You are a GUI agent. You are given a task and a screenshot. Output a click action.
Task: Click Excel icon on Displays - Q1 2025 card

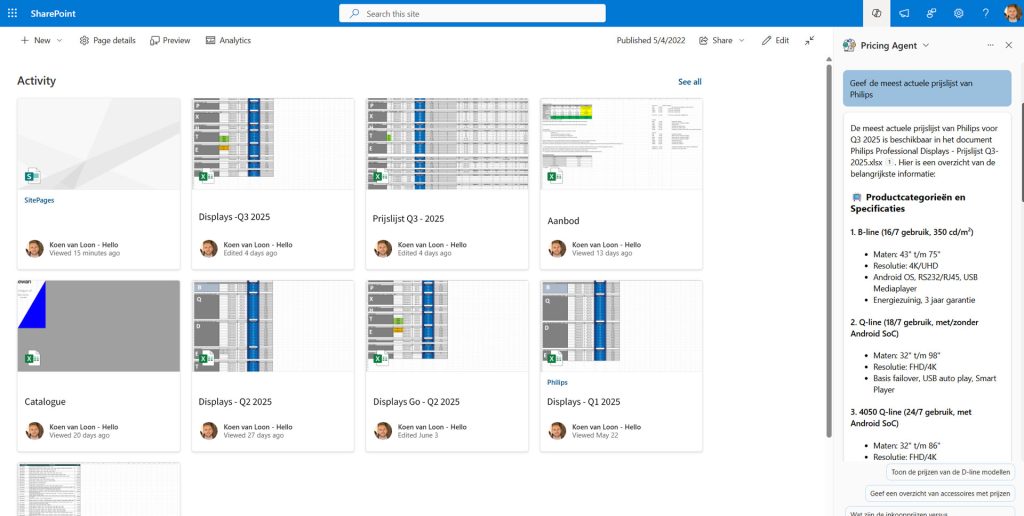pos(555,357)
